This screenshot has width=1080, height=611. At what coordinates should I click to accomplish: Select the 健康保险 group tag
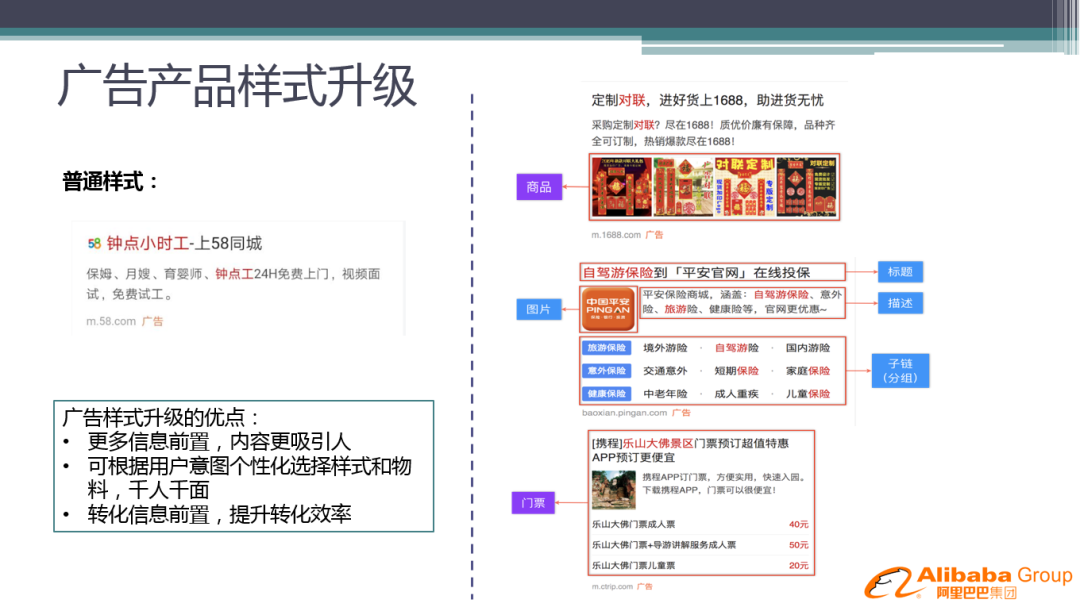tap(606, 393)
